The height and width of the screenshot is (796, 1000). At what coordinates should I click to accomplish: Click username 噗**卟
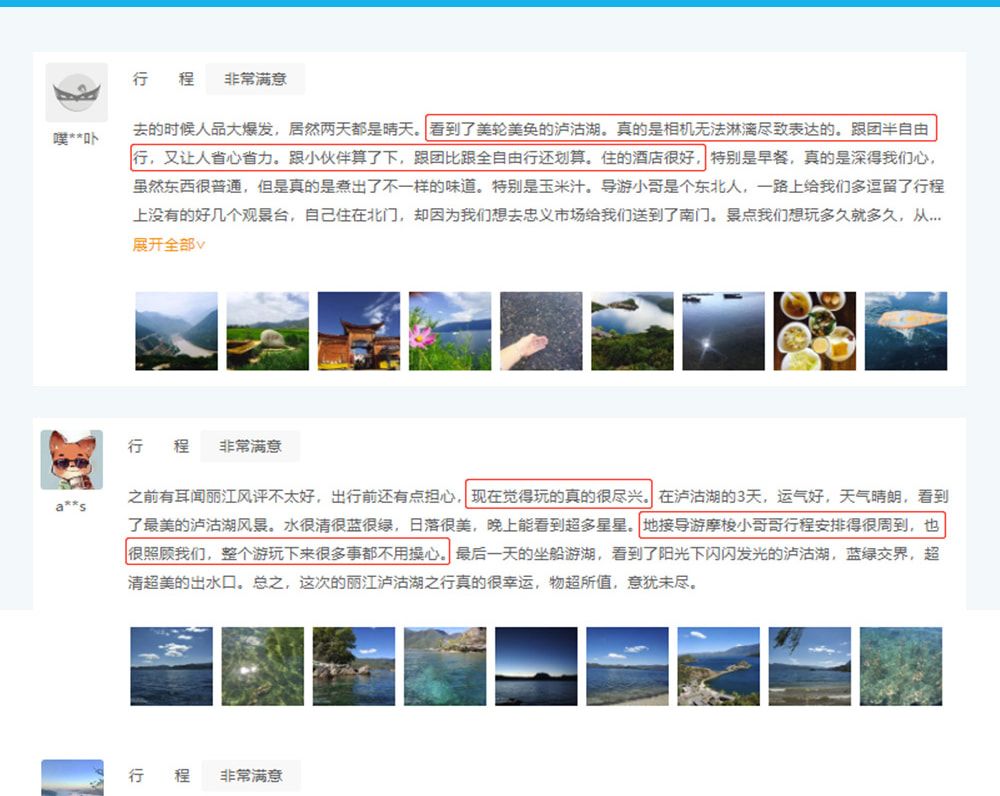point(76,138)
